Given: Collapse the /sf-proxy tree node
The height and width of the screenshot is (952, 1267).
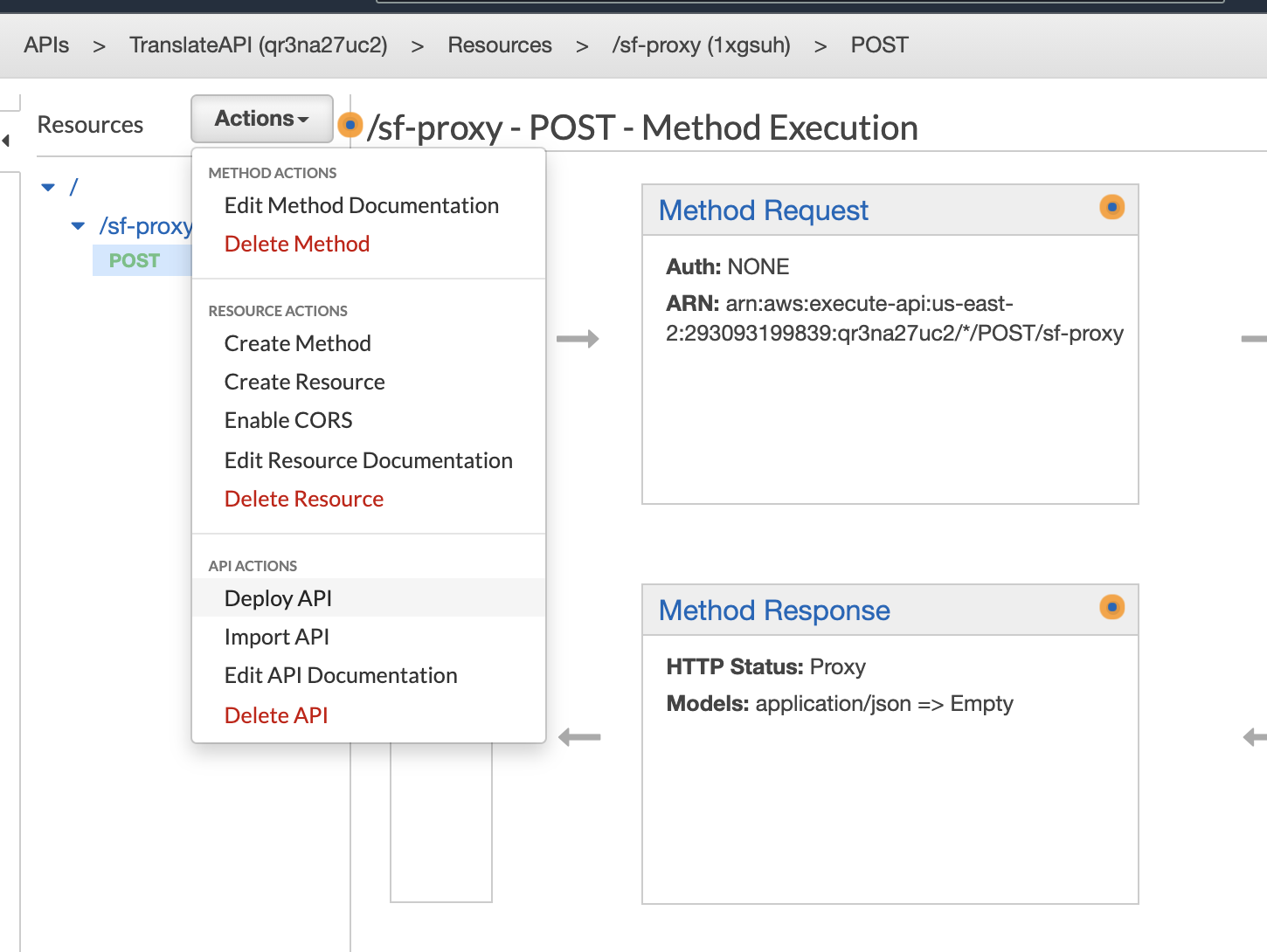Looking at the screenshot, I should (x=79, y=226).
